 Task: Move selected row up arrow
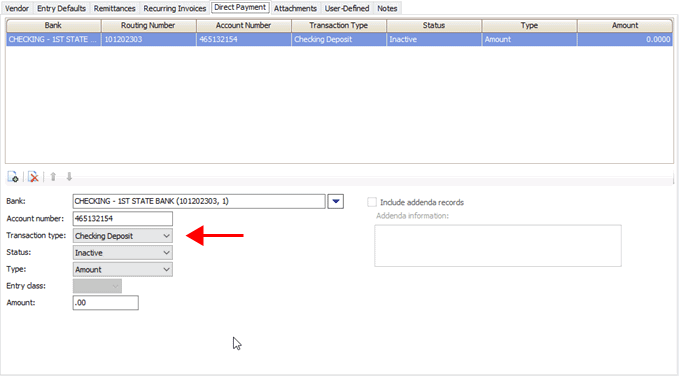click(x=53, y=177)
